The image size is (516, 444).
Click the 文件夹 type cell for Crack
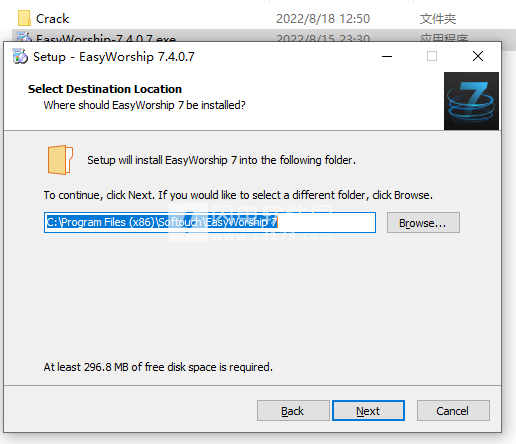[438, 19]
